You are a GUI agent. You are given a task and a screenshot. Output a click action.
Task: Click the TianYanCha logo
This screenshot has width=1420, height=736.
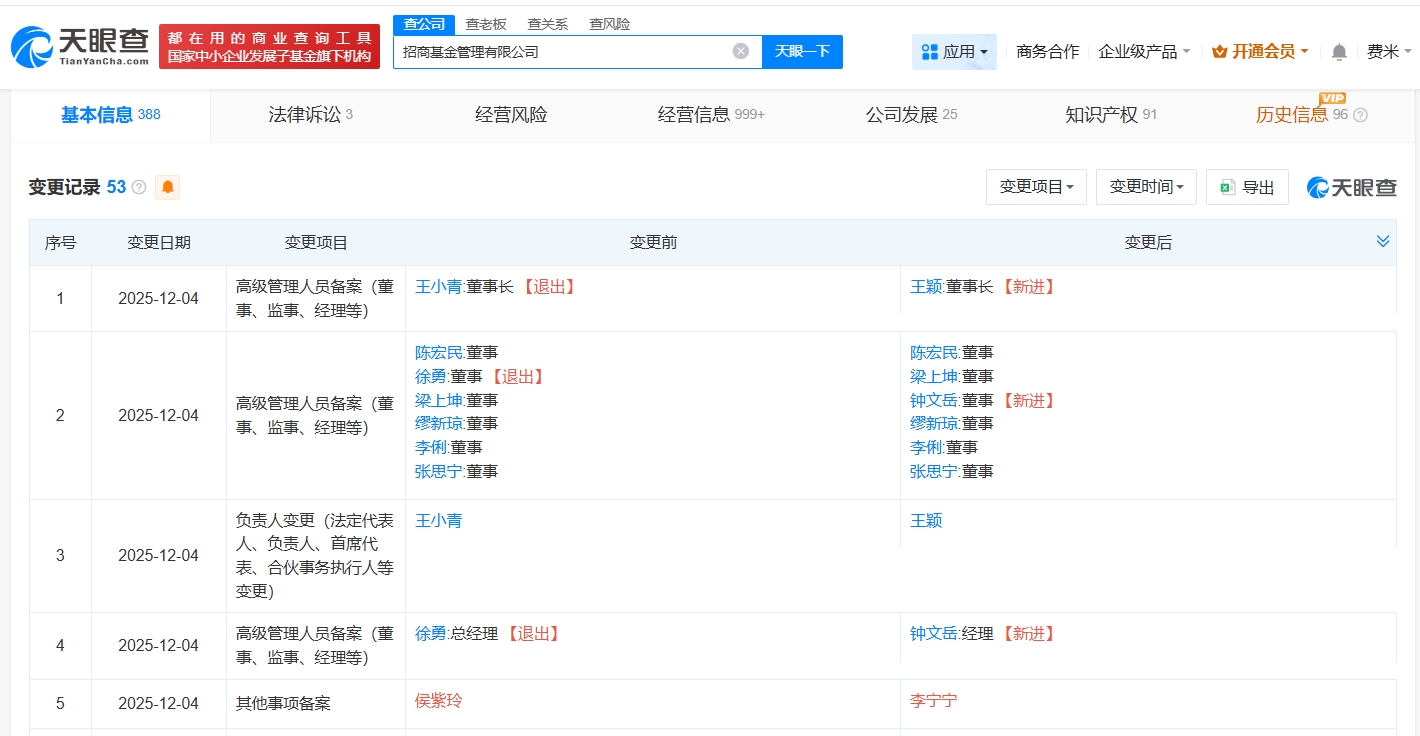coord(79,46)
